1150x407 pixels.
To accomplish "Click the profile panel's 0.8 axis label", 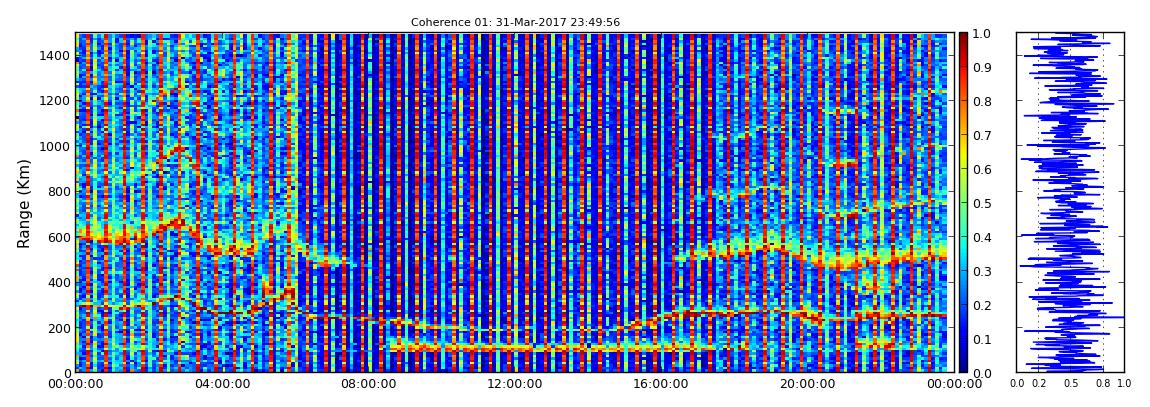I will tap(1104, 384).
